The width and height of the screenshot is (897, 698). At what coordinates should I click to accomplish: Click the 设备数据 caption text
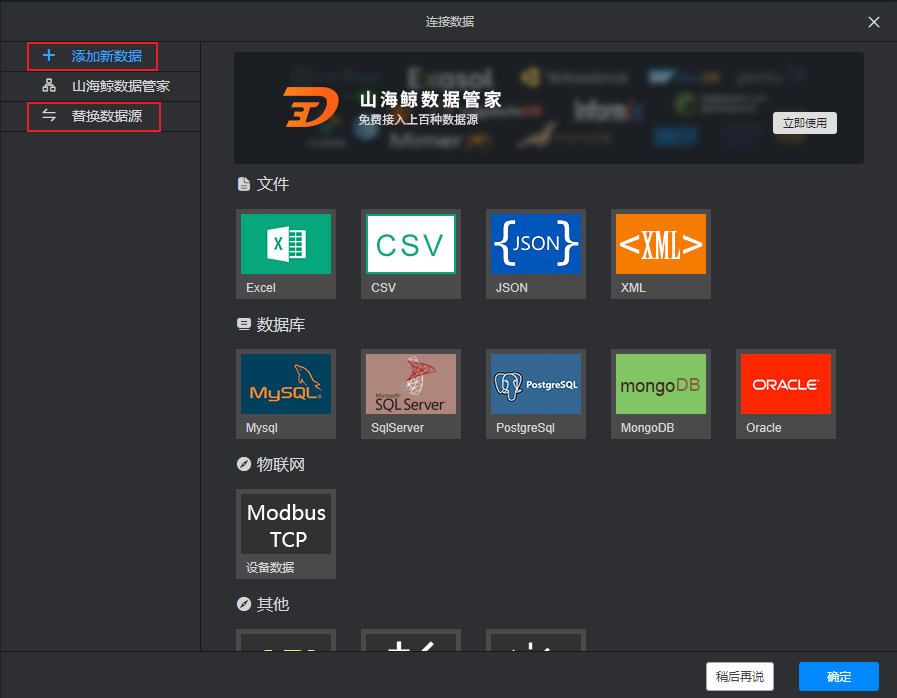tap(270, 568)
